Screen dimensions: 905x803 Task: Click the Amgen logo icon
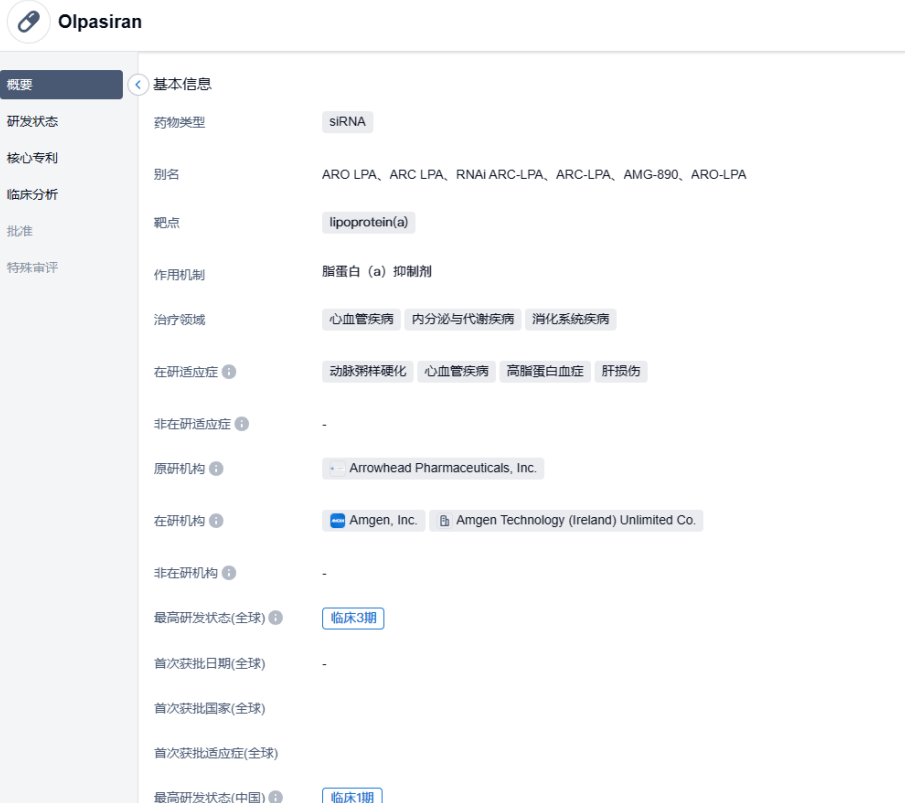(x=337, y=521)
